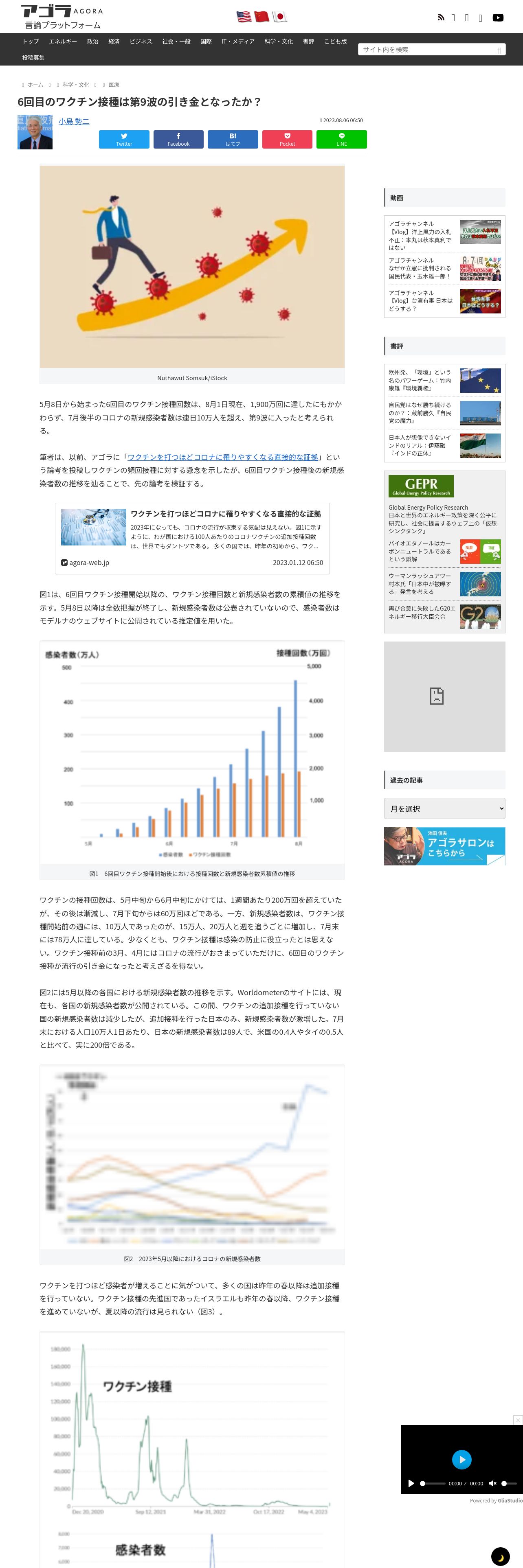This screenshot has height=1568, width=523.
Task: Open book review 欧州発、「環境」という名のパワーゲーム
Action: [x=444, y=380]
